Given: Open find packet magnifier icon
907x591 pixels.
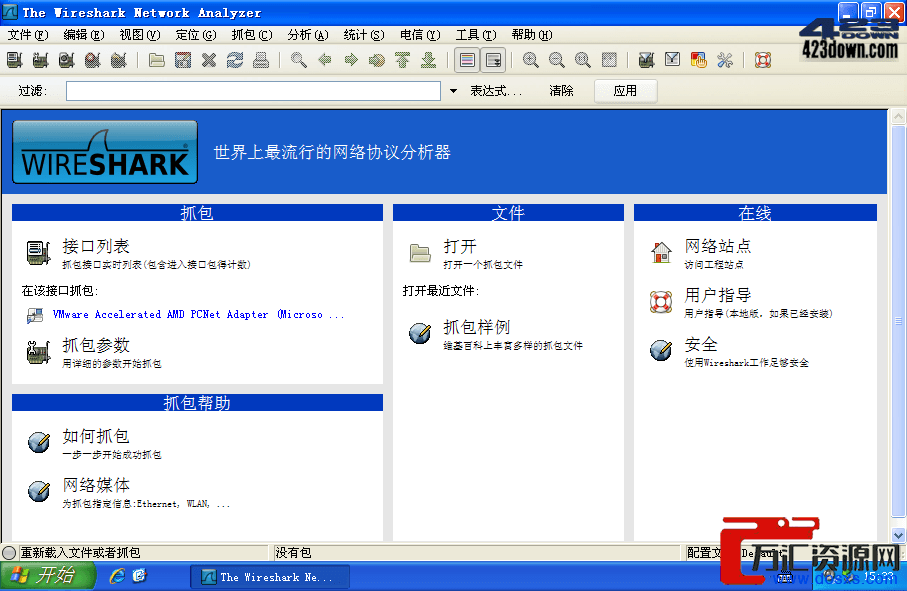Looking at the screenshot, I should point(299,60).
